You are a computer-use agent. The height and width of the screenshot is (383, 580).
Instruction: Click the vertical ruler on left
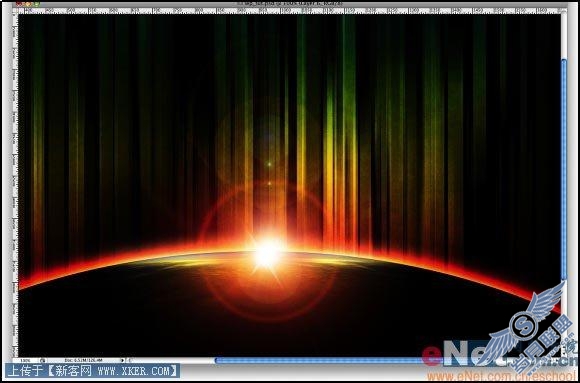point(15,185)
